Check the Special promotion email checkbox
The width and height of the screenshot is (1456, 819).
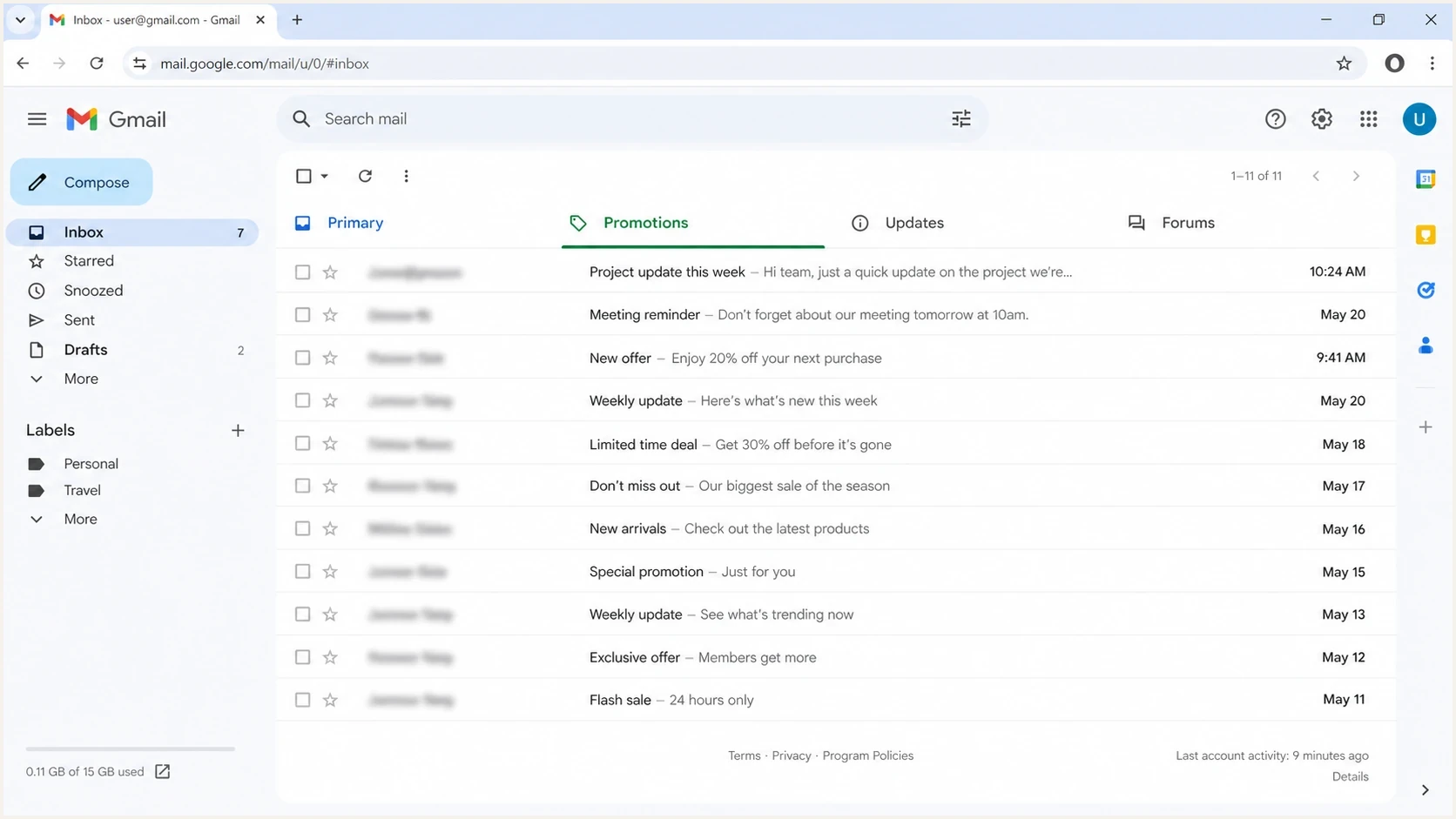tap(302, 572)
